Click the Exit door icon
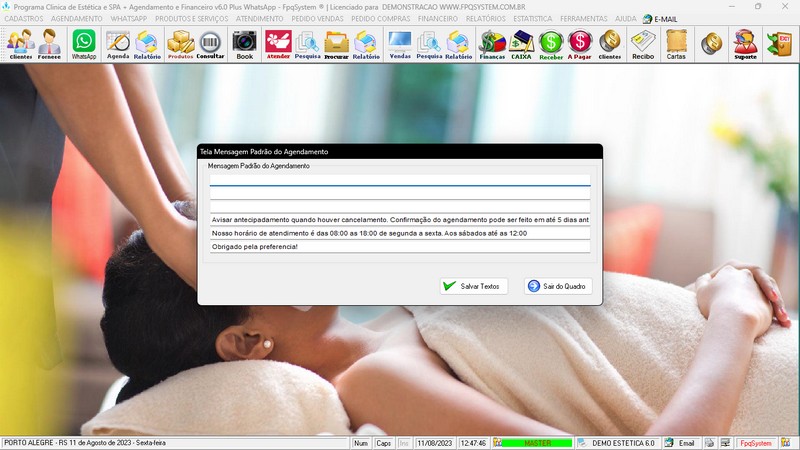The width and height of the screenshot is (800, 450). [x=779, y=44]
